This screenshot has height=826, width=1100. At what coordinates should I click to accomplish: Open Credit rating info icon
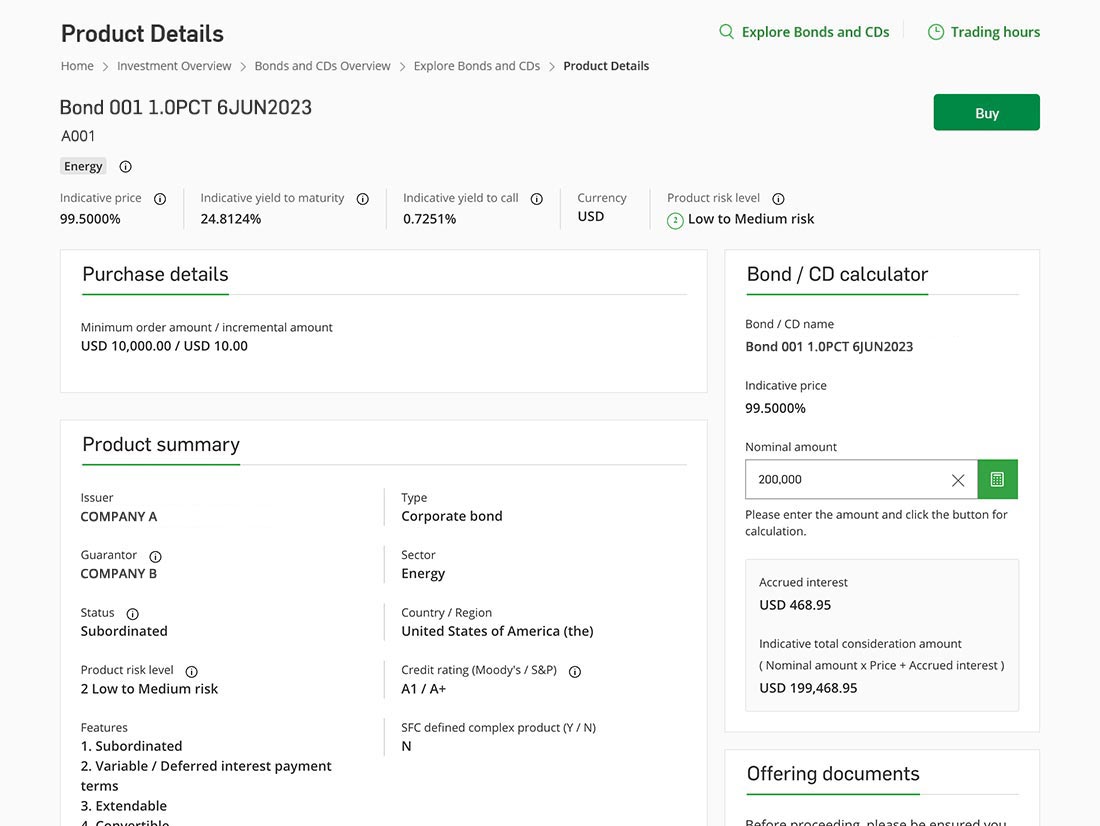[x=575, y=672]
